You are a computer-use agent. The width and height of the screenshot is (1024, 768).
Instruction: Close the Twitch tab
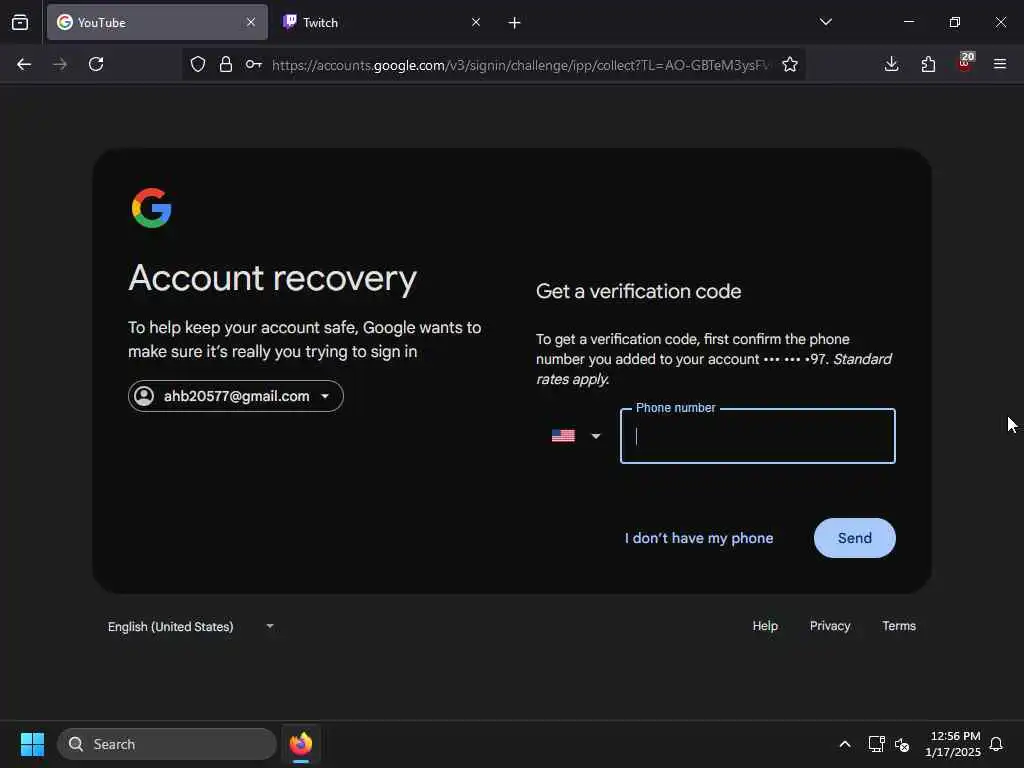[x=476, y=22]
